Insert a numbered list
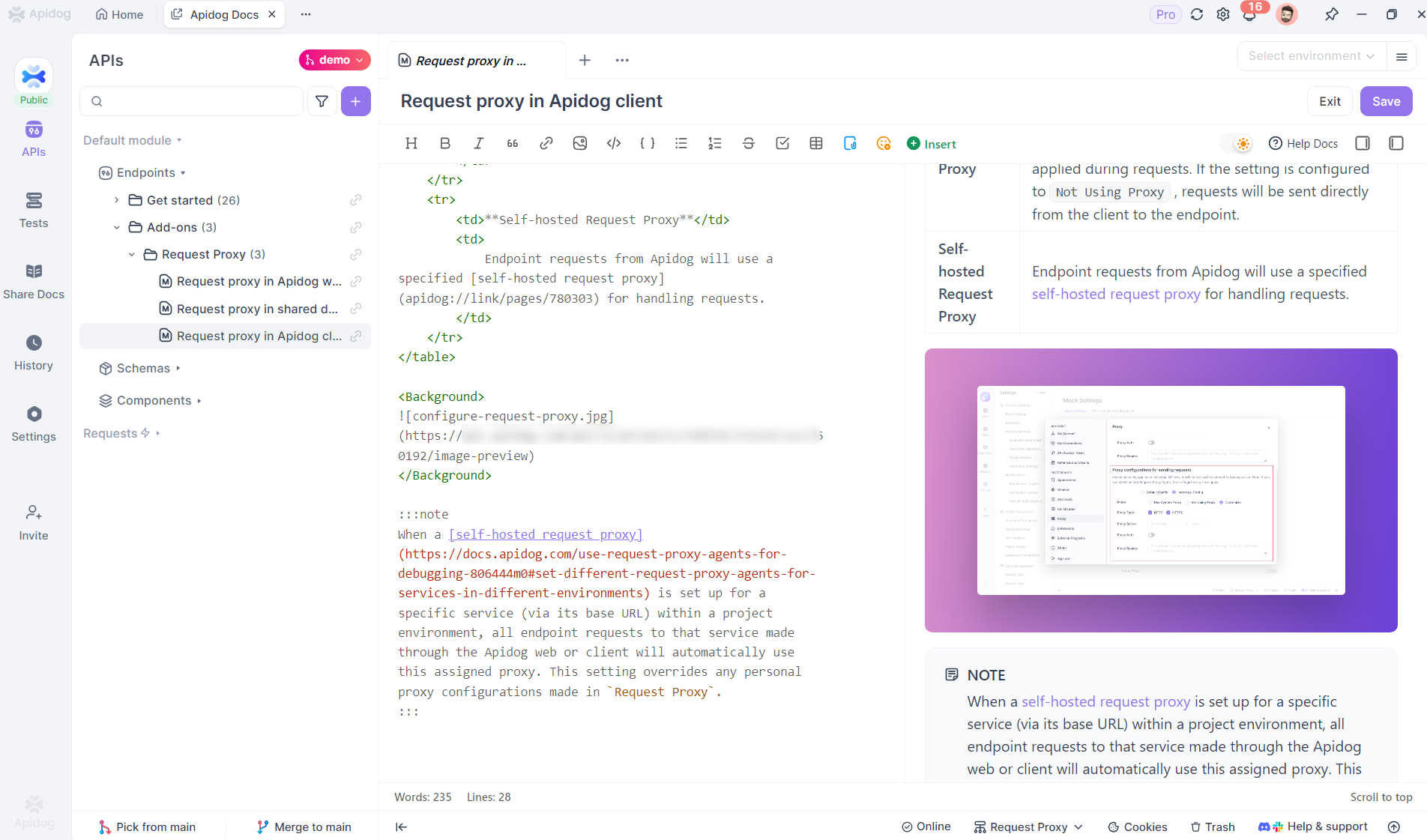Image resolution: width=1427 pixels, height=840 pixels. click(x=715, y=143)
